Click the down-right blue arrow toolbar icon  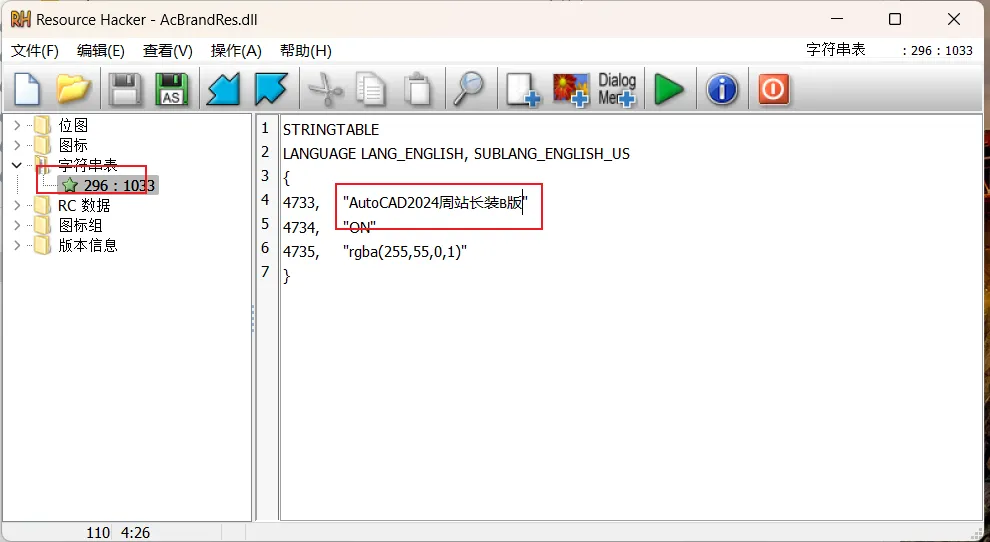[x=271, y=89]
